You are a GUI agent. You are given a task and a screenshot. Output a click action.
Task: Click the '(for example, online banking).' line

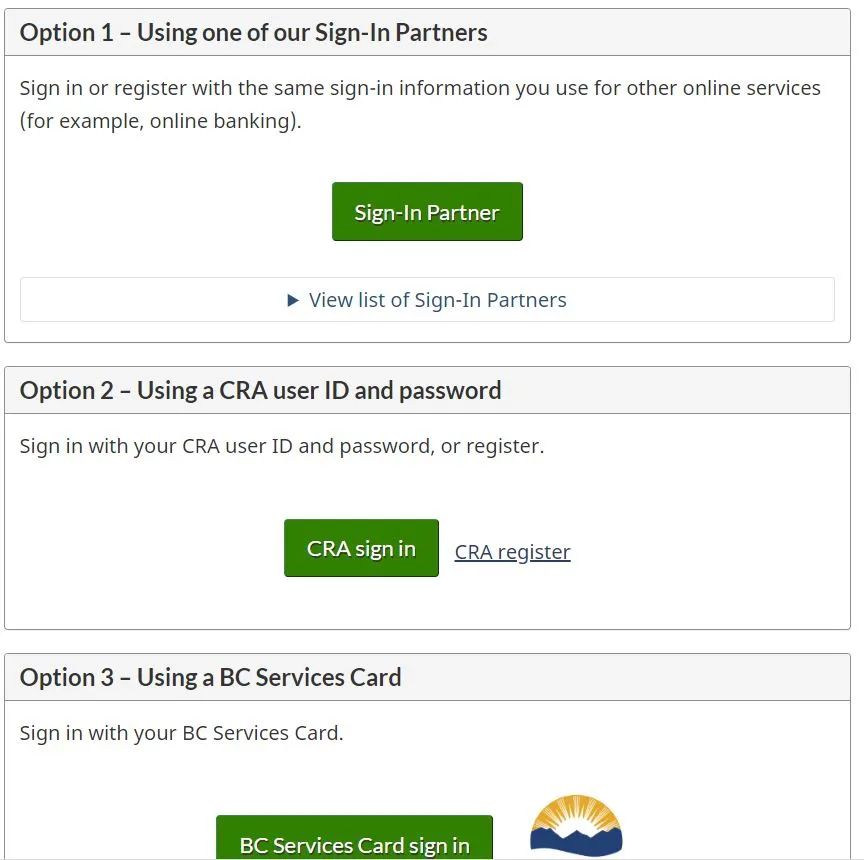[161, 121]
